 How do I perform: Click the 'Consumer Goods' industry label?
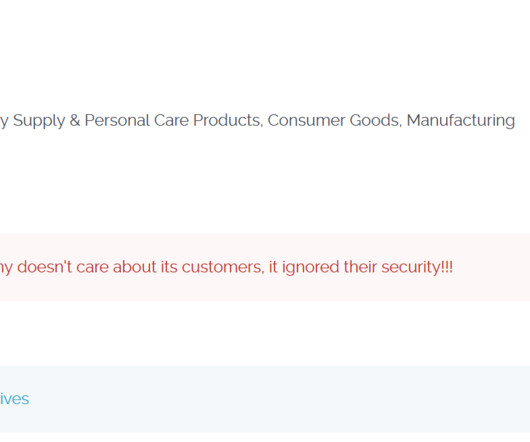[x=334, y=121]
